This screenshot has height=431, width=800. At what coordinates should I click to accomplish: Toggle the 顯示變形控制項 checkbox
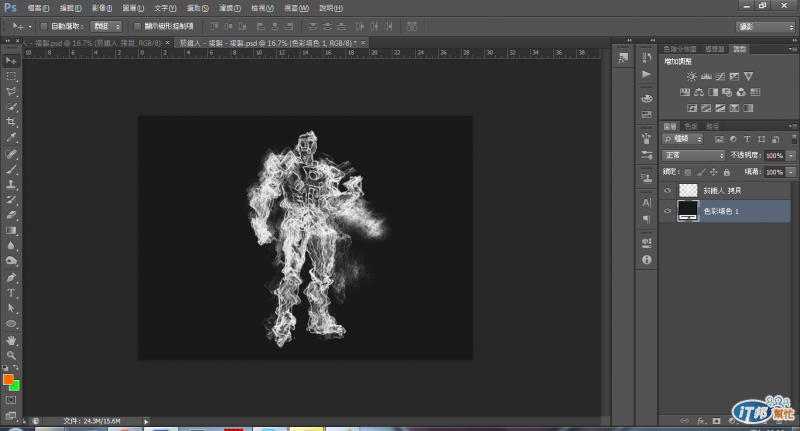coord(137,25)
